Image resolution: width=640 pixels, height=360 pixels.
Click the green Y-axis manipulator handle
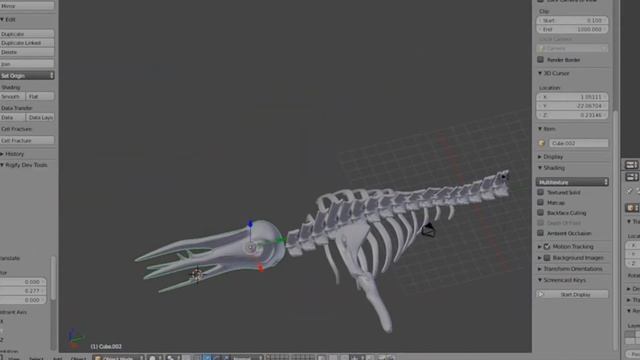281,240
